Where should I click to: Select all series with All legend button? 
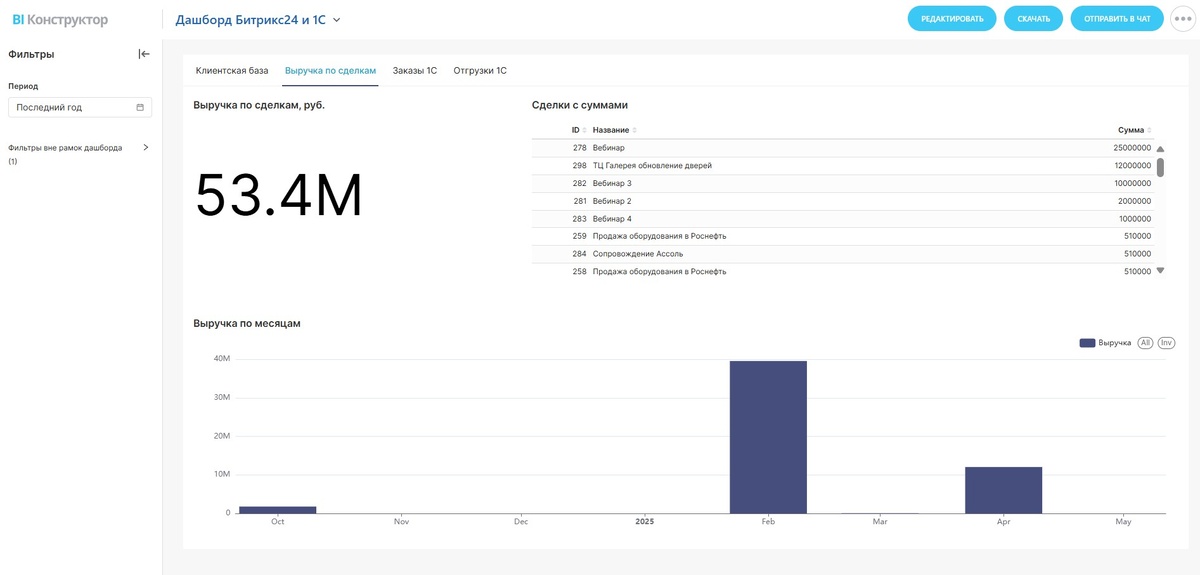pyautogui.click(x=1145, y=343)
